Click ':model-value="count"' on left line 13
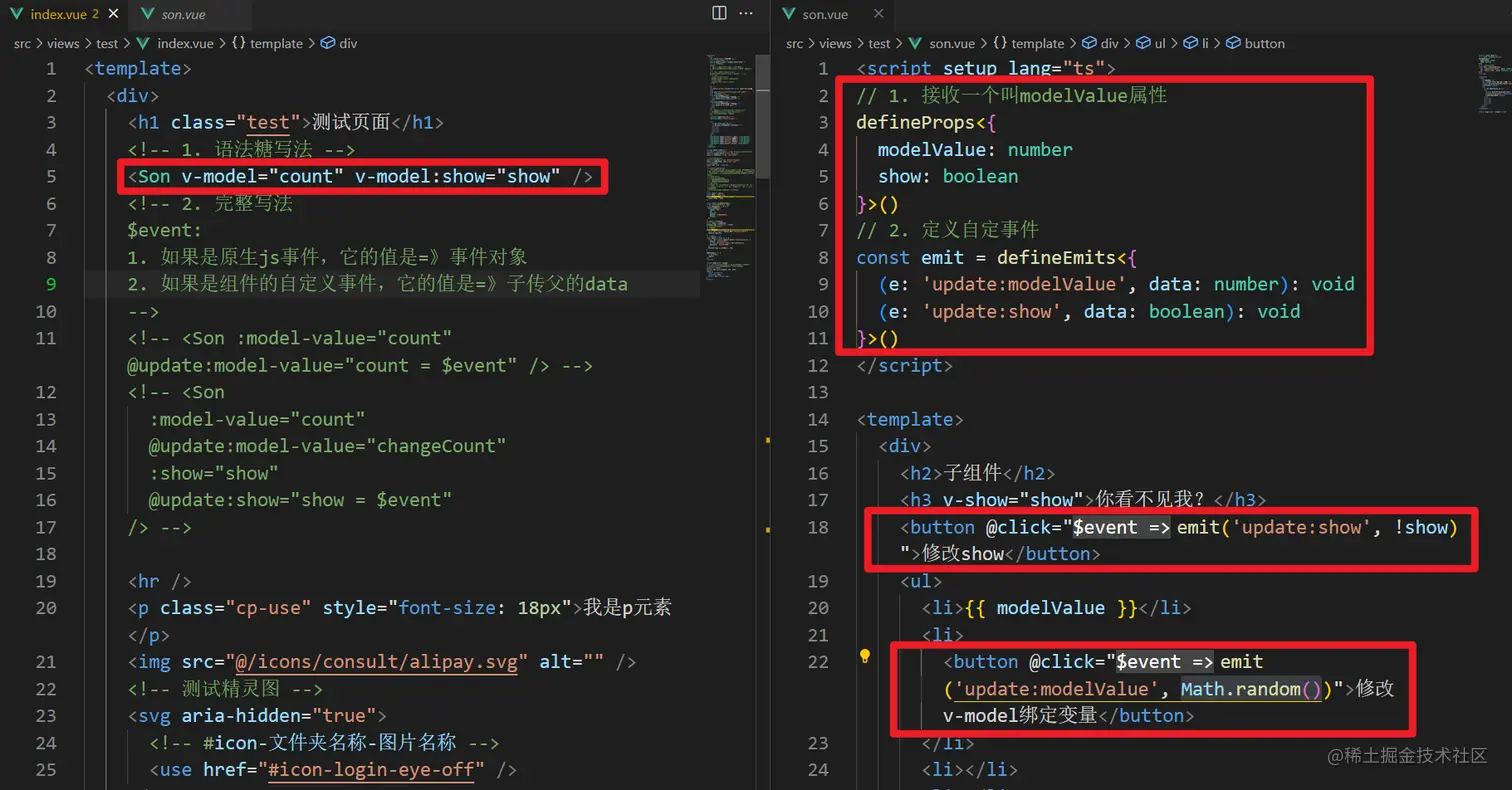 click(x=257, y=419)
